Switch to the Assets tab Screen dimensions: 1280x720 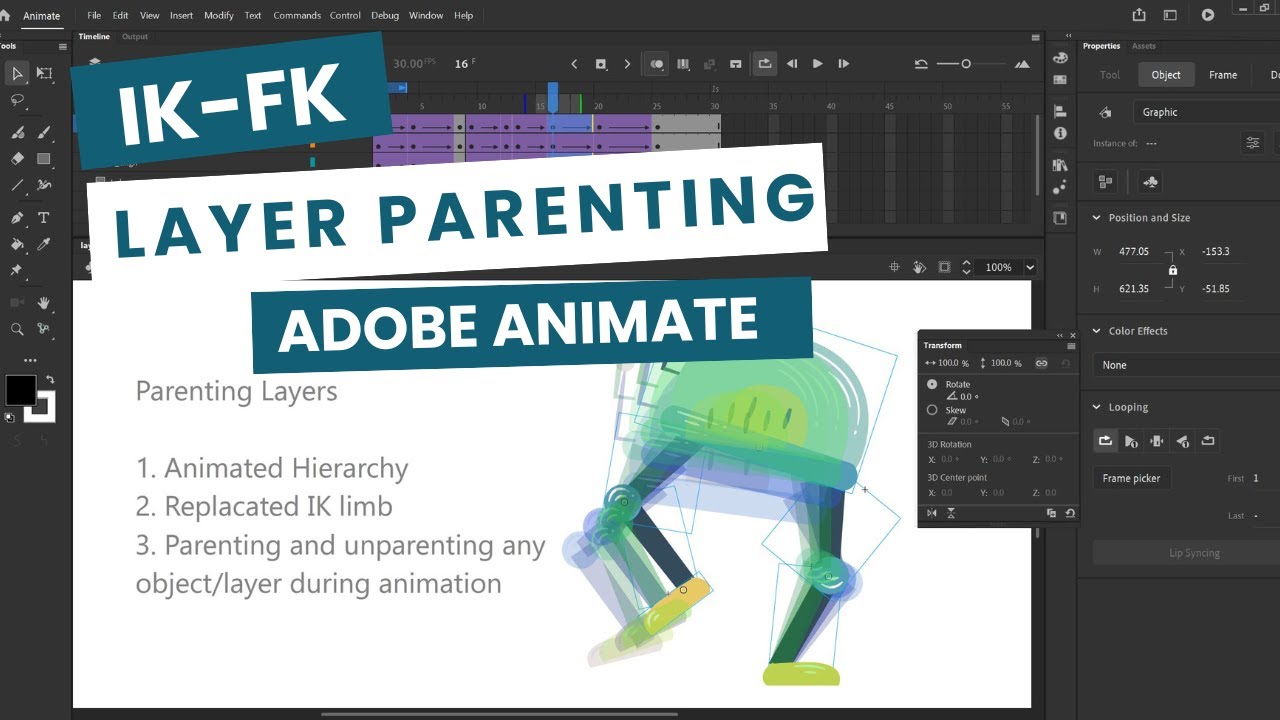click(x=1144, y=46)
